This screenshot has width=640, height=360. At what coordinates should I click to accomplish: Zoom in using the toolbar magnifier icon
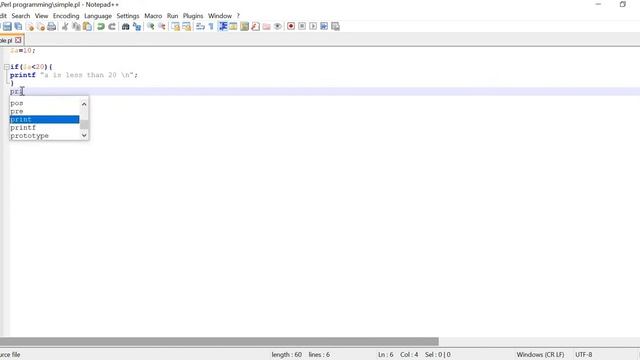(151, 27)
